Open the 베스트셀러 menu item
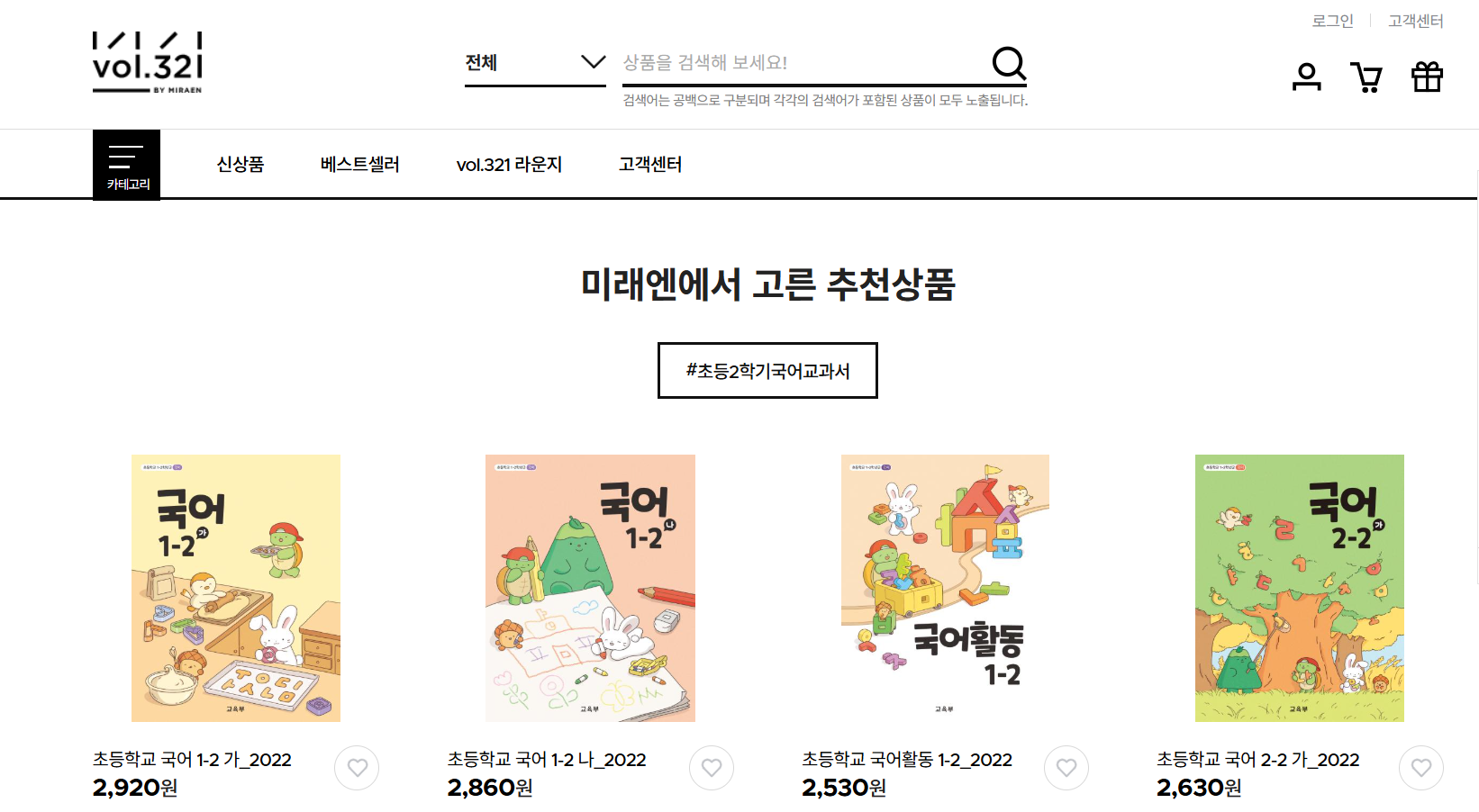Screen dimensions: 1479x812 (360, 165)
